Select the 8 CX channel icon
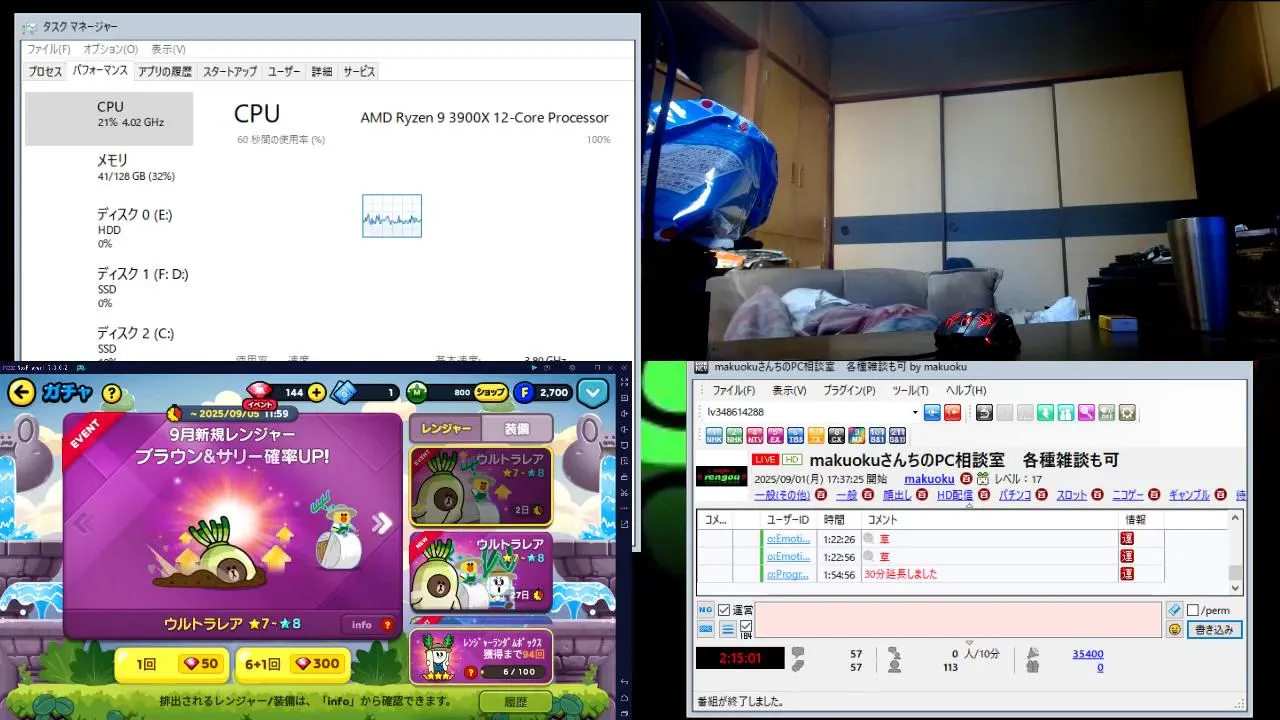The image size is (1280, 720). pyautogui.click(x=836, y=436)
